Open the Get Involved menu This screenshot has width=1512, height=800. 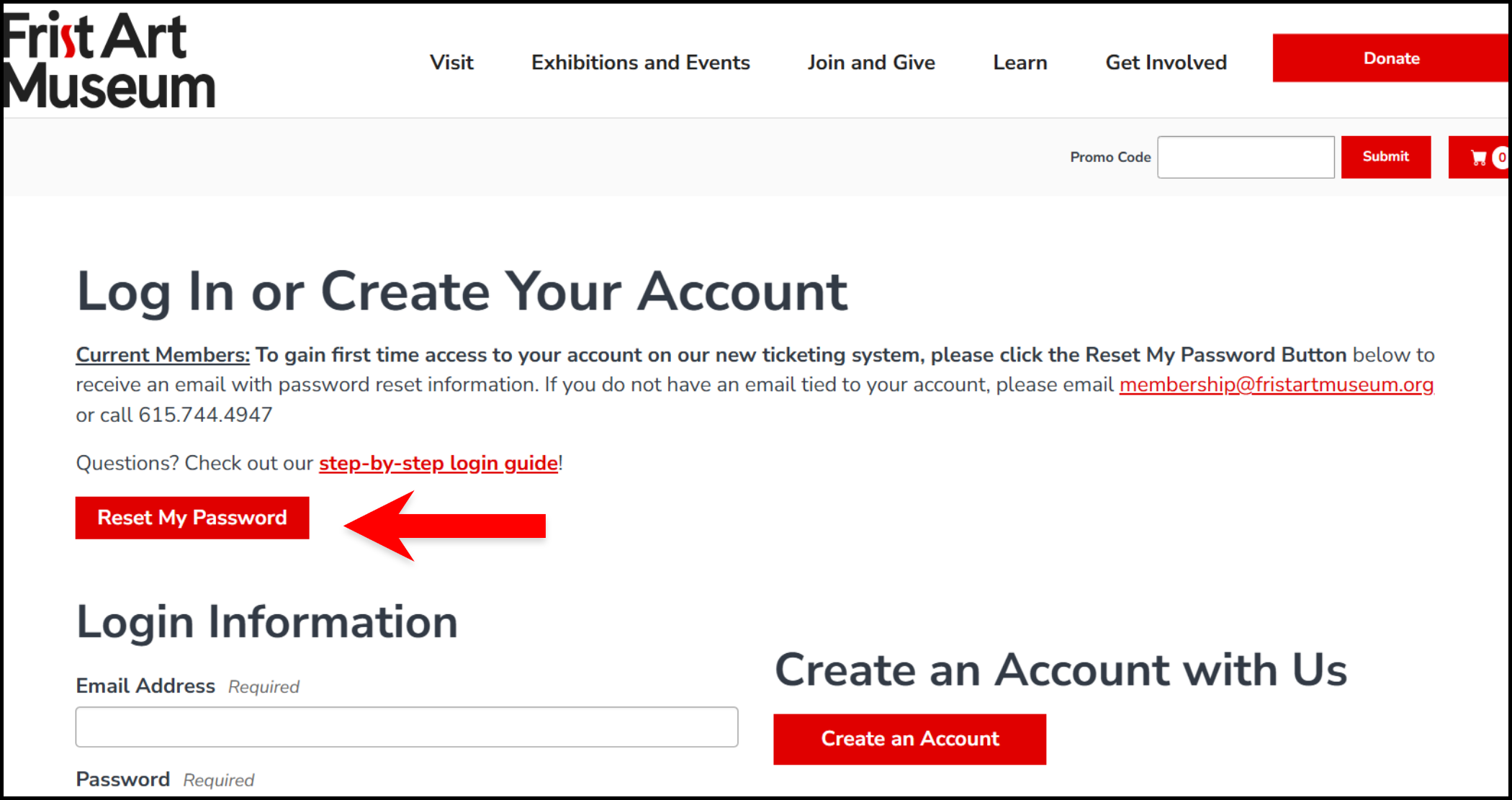click(1166, 63)
